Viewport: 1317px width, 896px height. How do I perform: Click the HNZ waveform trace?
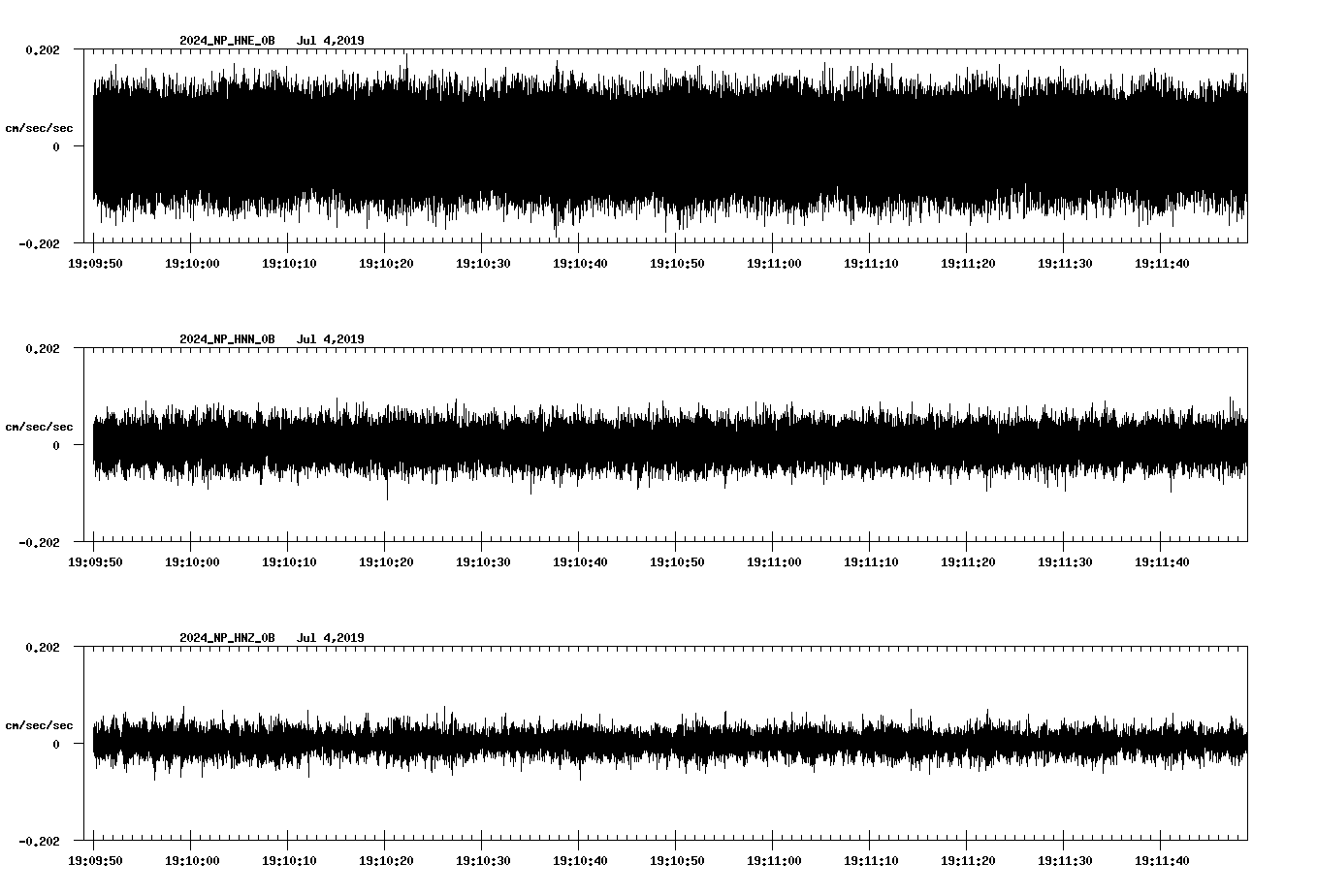[670, 744]
